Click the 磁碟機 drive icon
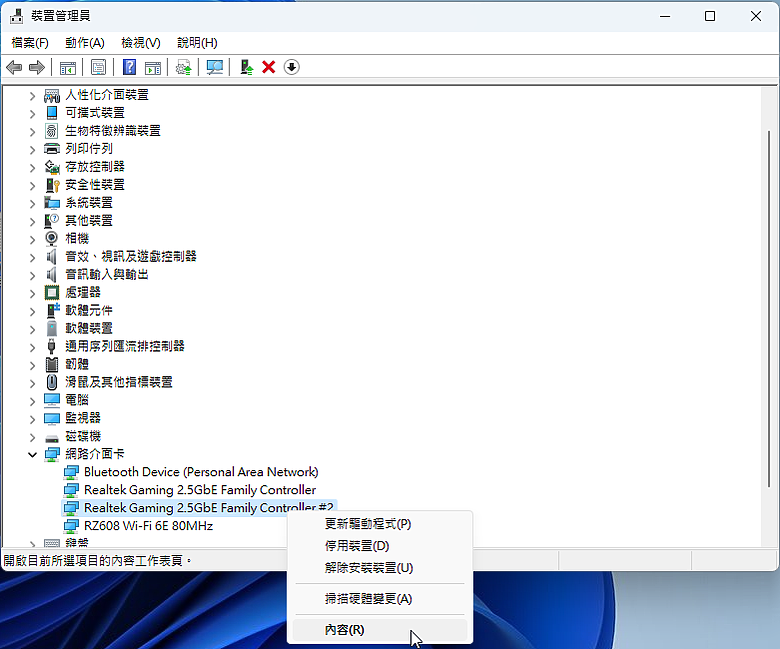The width and height of the screenshot is (780, 649). (52, 438)
